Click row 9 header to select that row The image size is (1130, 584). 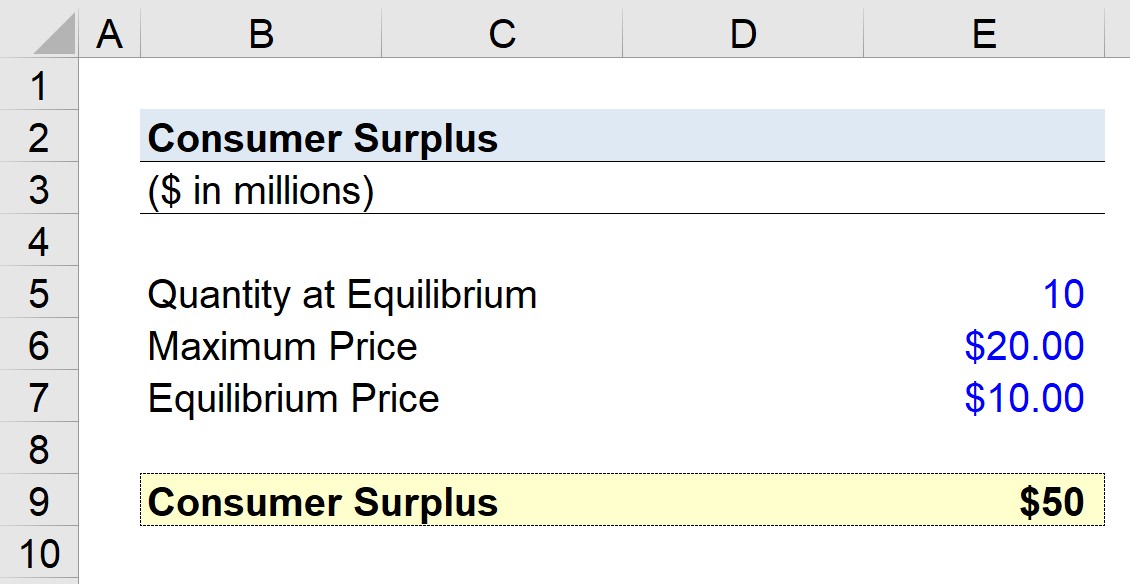pyautogui.click(x=40, y=502)
